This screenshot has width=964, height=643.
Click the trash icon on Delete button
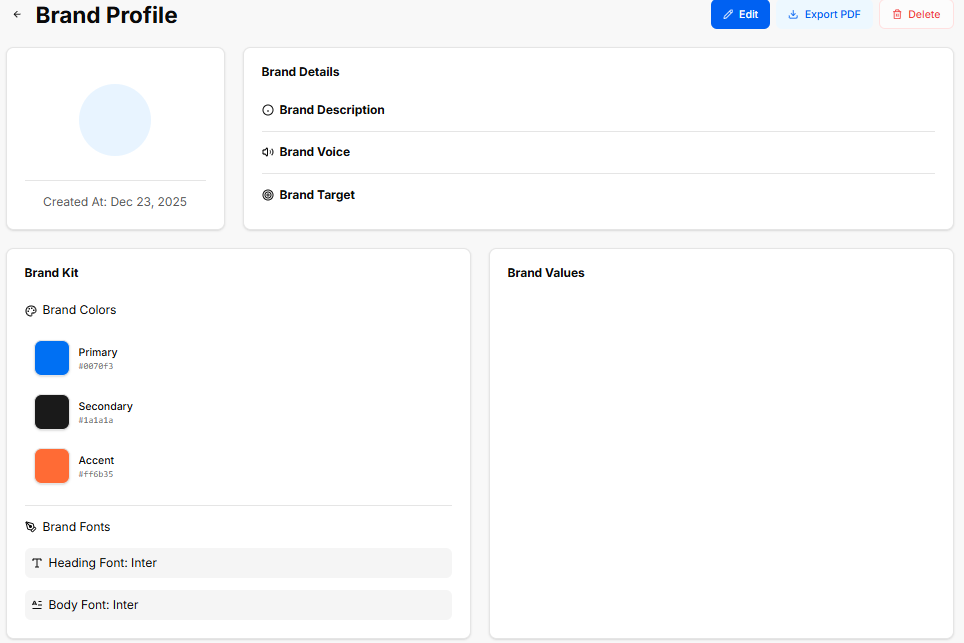(x=897, y=14)
